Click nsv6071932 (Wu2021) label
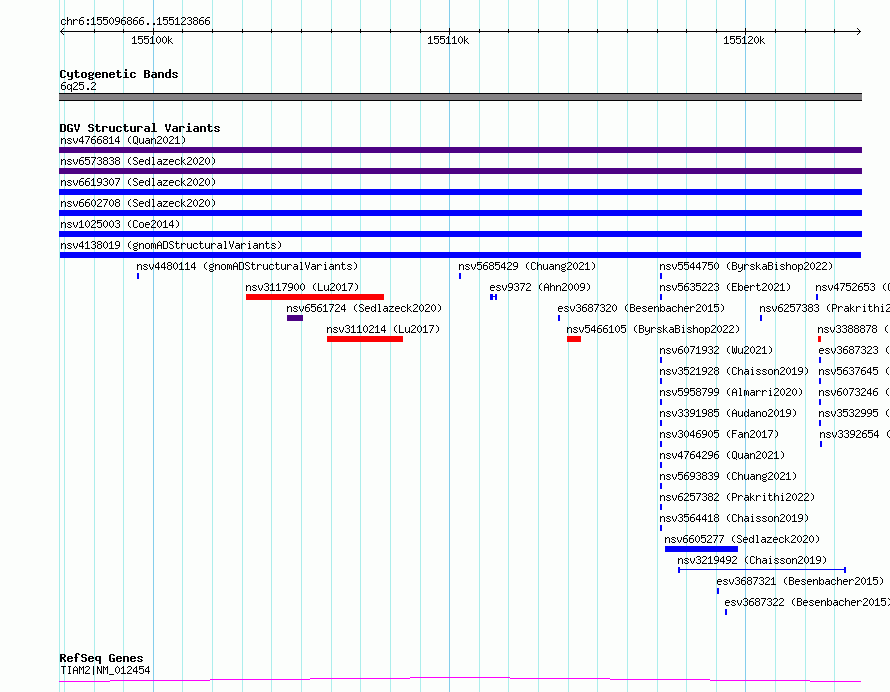 tap(716, 350)
